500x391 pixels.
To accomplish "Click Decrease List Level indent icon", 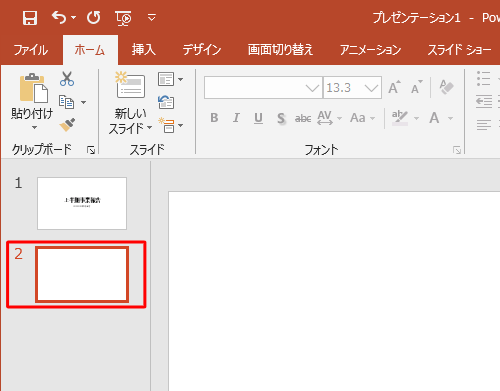I will coord(484,101).
